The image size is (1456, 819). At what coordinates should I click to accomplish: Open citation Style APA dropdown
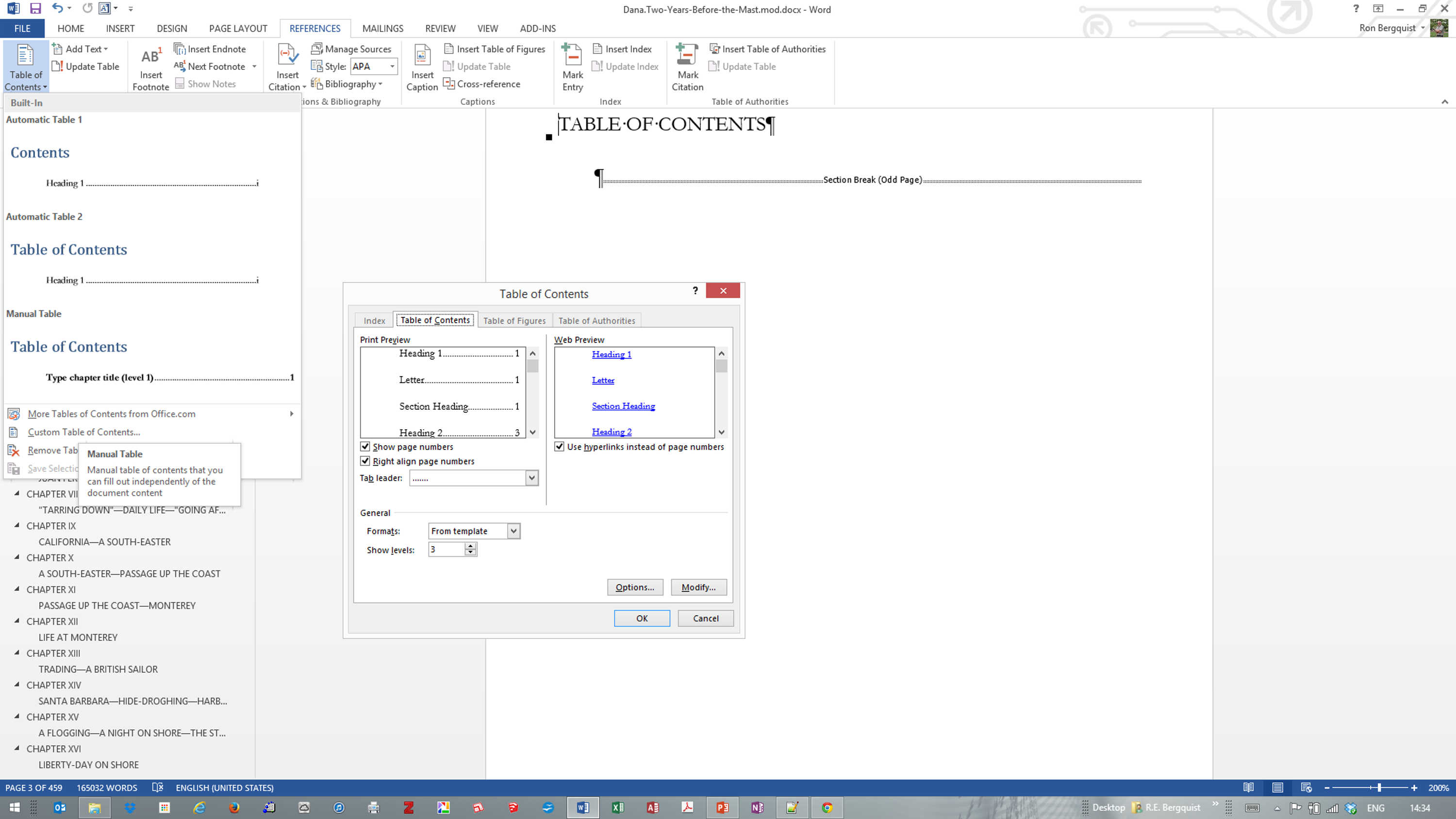(x=392, y=67)
